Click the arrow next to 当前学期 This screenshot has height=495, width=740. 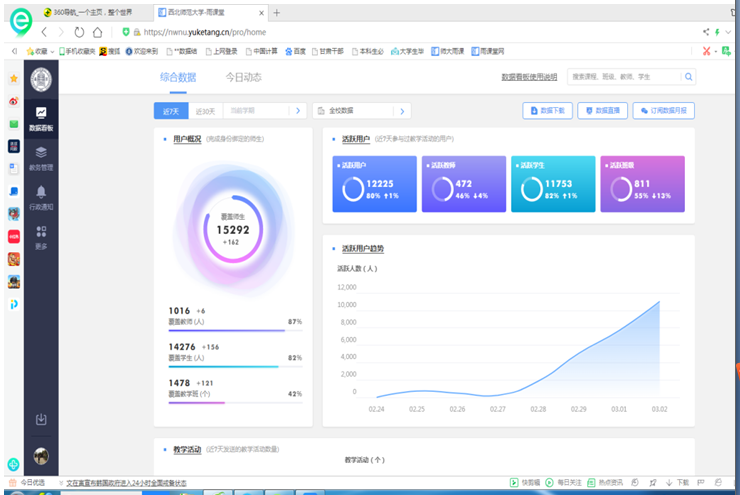pos(296,111)
